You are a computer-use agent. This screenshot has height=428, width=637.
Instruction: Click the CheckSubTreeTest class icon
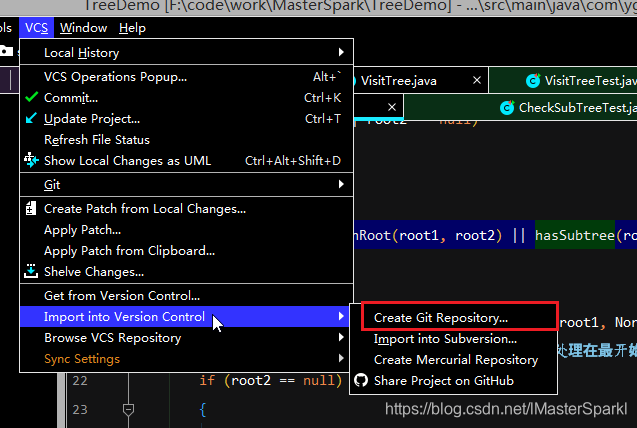click(x=507, y=108)
